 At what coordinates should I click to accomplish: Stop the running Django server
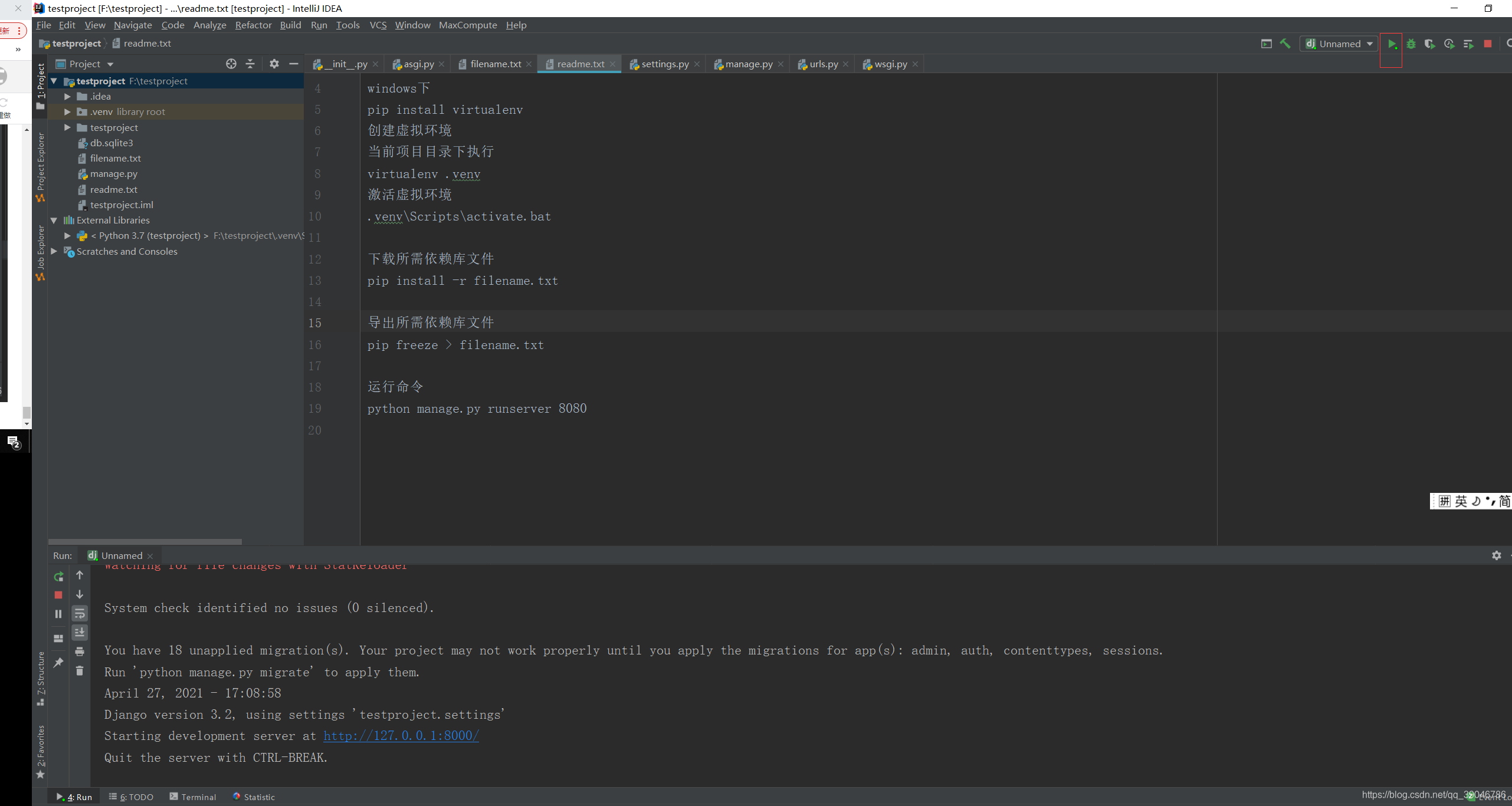(x=1488, y=44)
